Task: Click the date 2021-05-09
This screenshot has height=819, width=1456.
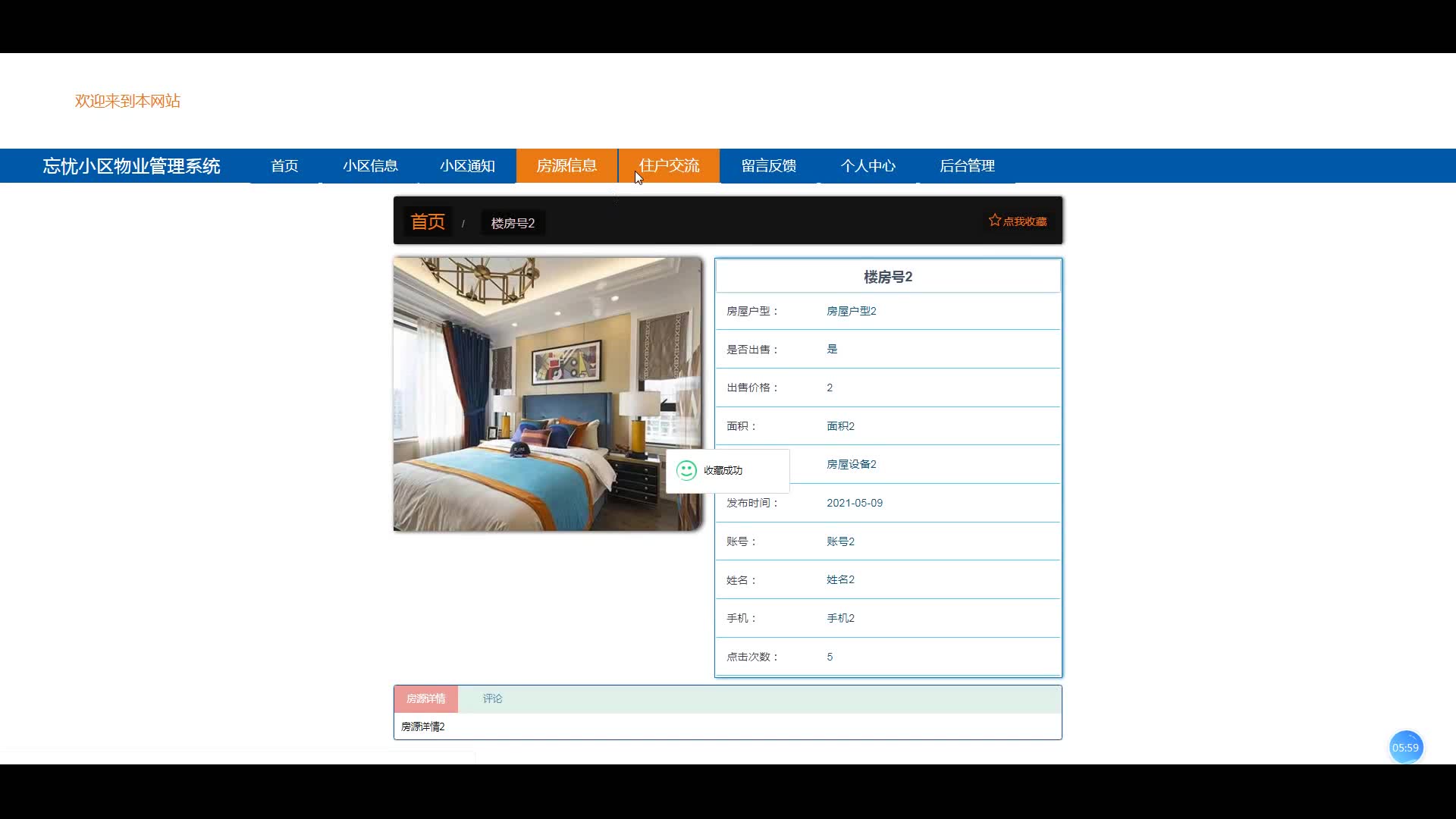Action: [855, 503]
